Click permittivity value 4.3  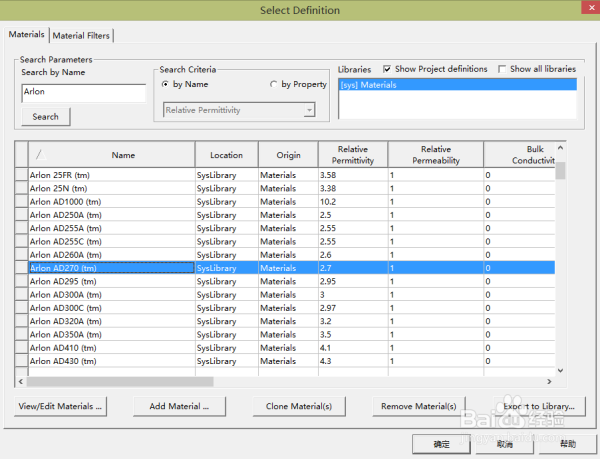[326, 361]
